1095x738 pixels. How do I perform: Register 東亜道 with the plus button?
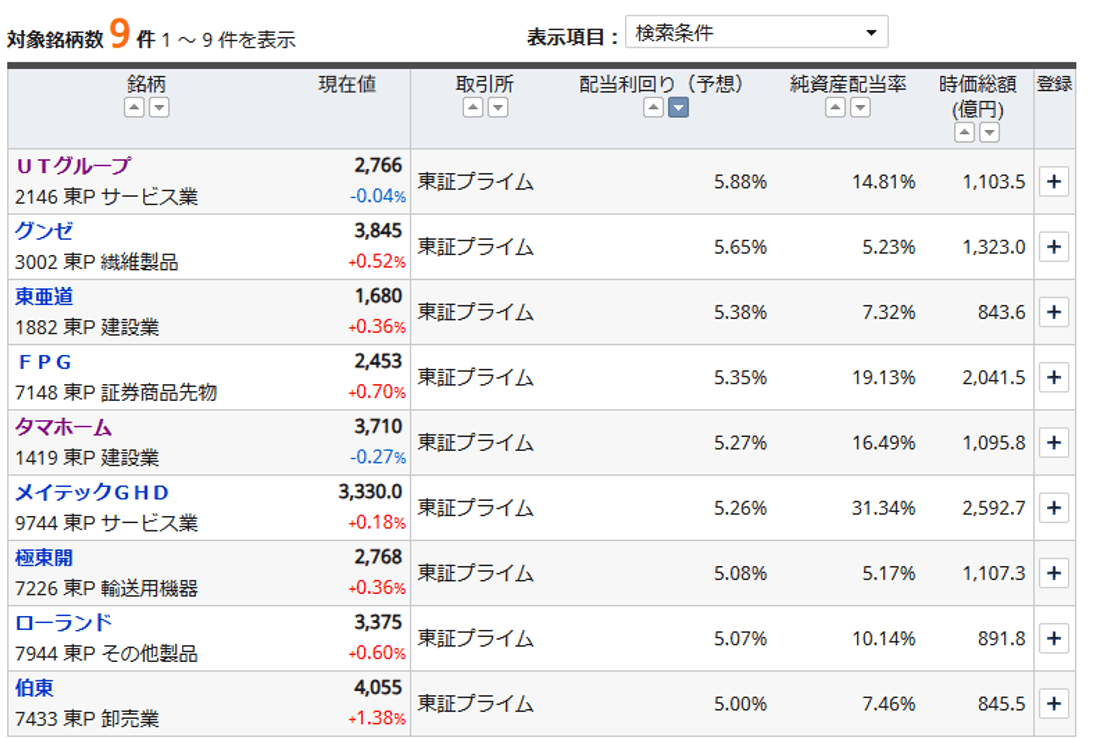coord(1054,312)
